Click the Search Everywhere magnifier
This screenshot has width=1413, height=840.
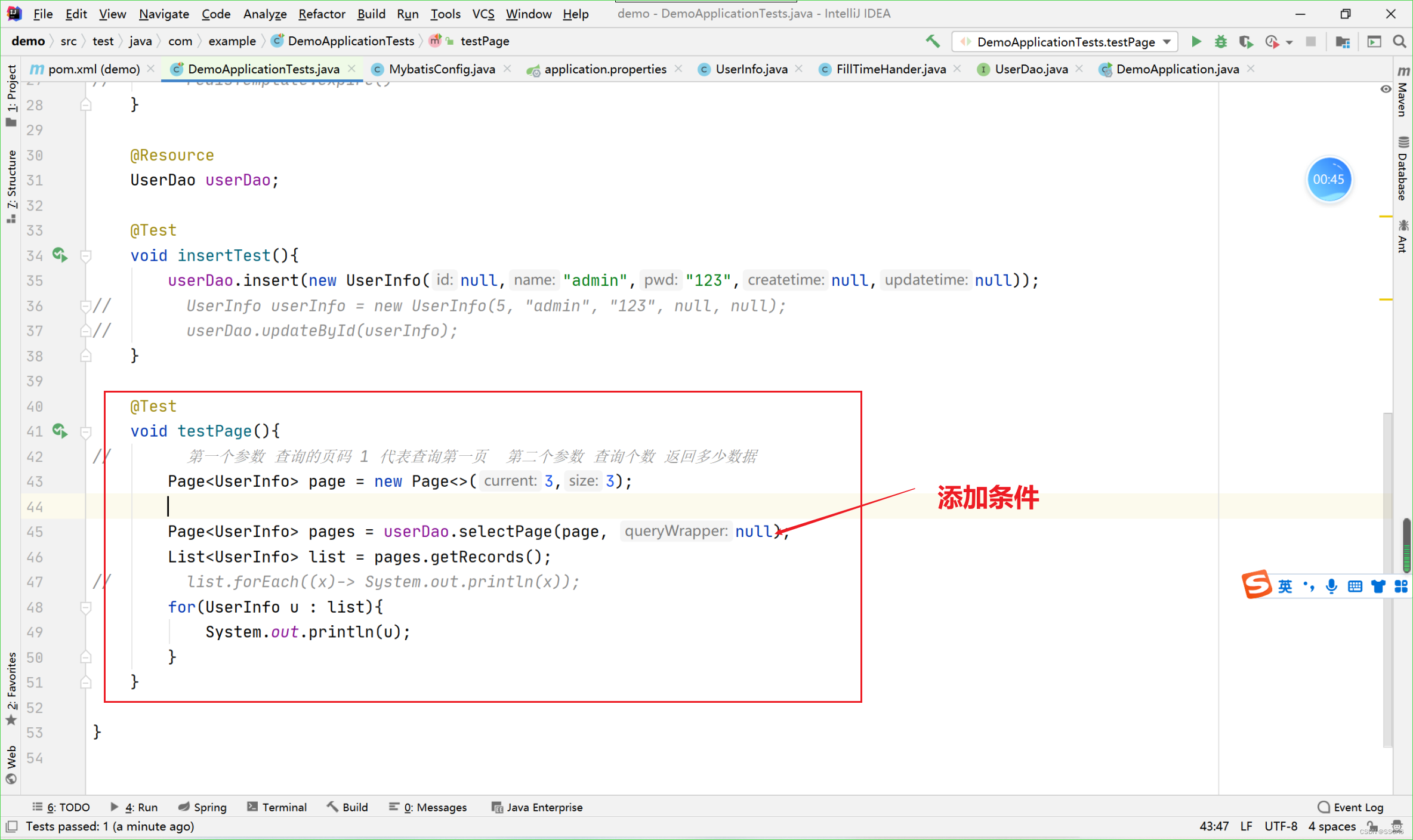coord(1399,41)
